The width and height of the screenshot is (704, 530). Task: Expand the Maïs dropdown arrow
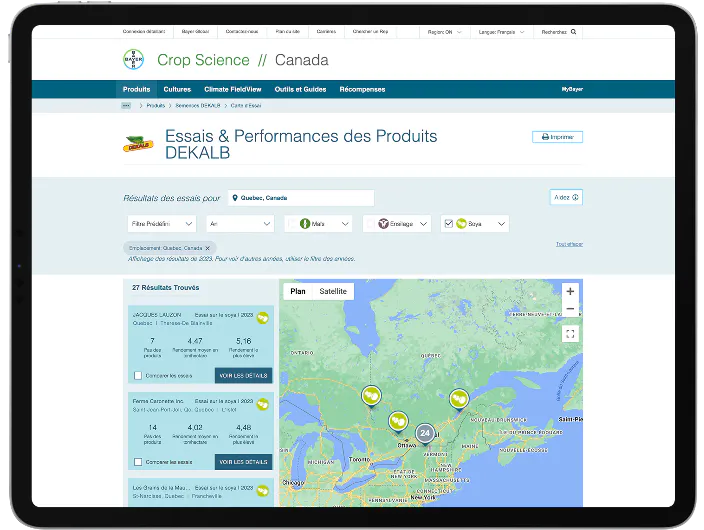[345, 224]
